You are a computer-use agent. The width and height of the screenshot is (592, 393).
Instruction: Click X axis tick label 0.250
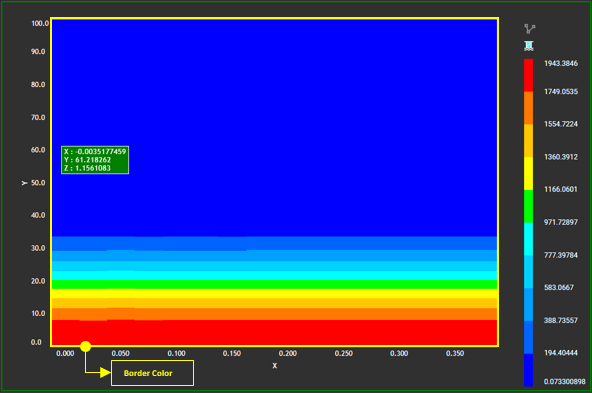click(x=344, y=354)
